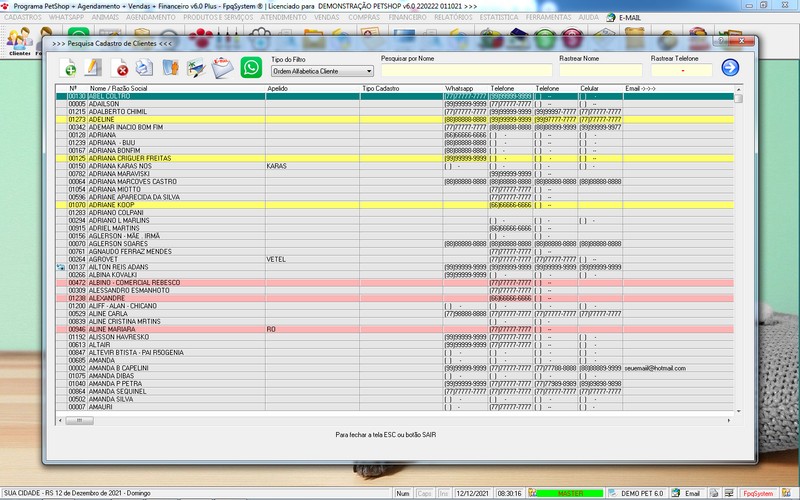The height and width of the screenshot is (500, 800).
Task: Click the Pesquisar por Nome field
Action: click(466, 70)
